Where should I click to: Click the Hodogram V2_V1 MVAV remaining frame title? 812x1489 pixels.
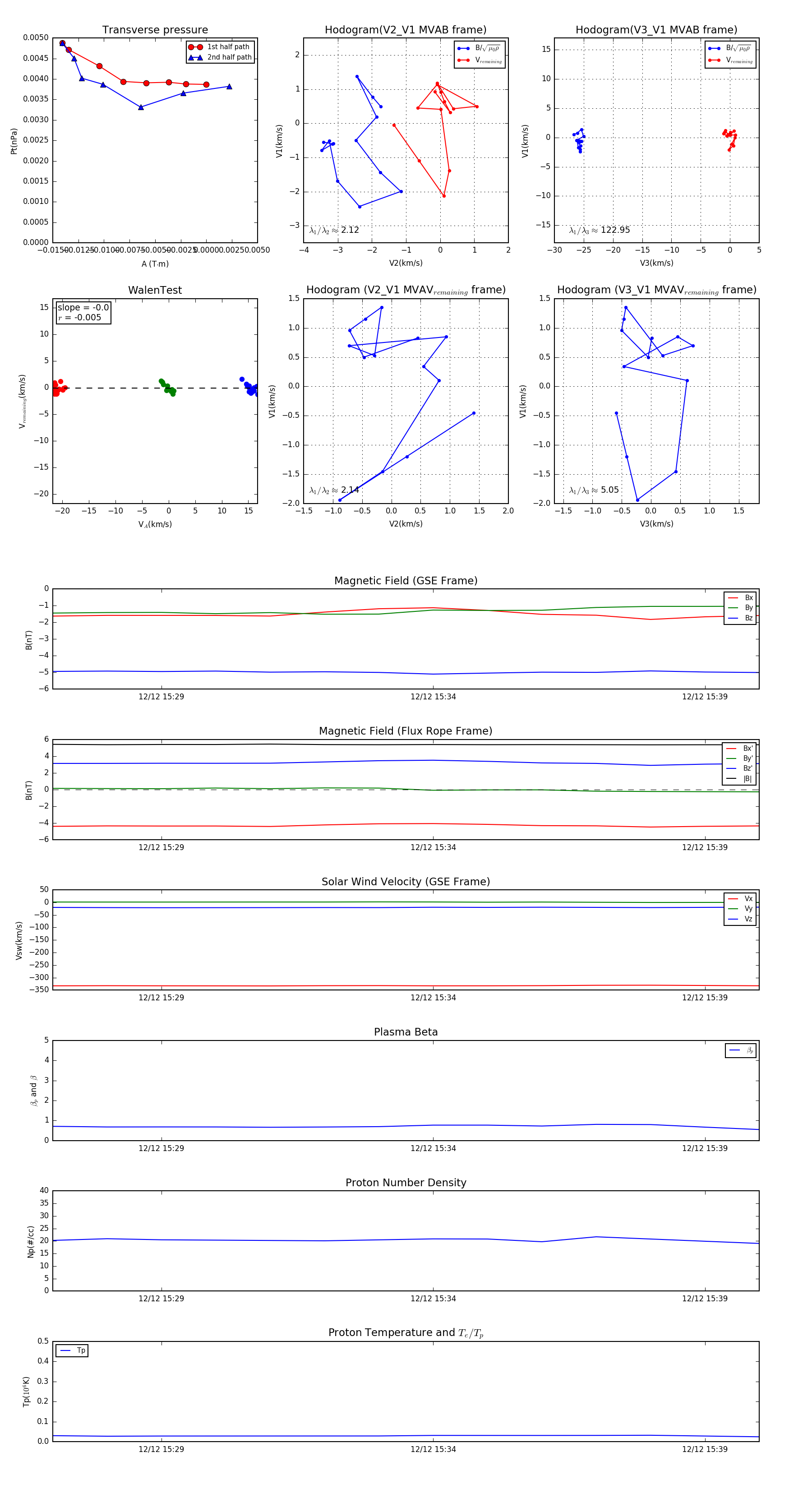406,290
